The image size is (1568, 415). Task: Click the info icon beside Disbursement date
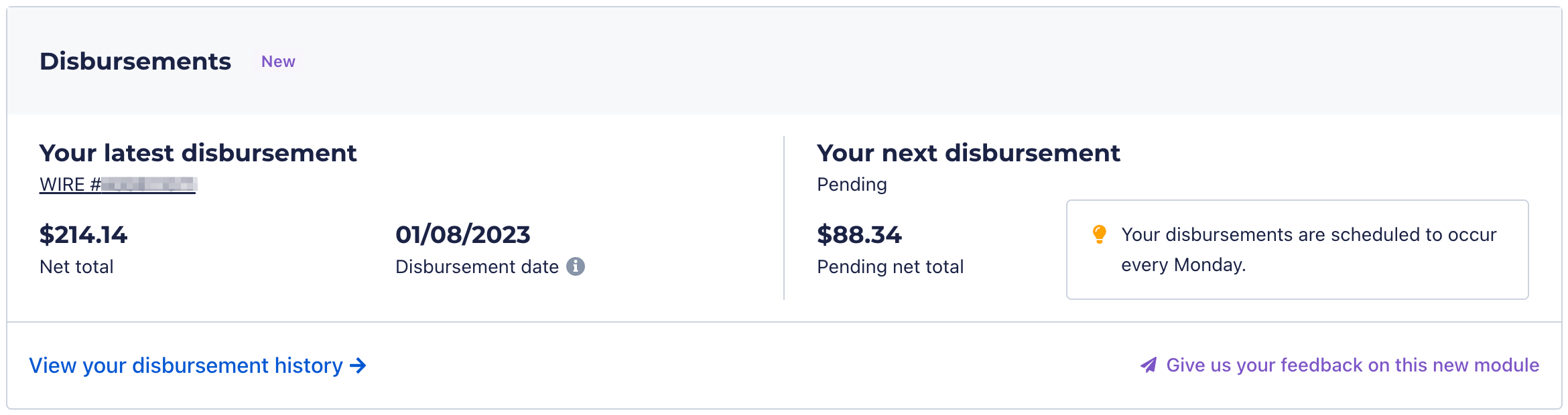(576, 266)
